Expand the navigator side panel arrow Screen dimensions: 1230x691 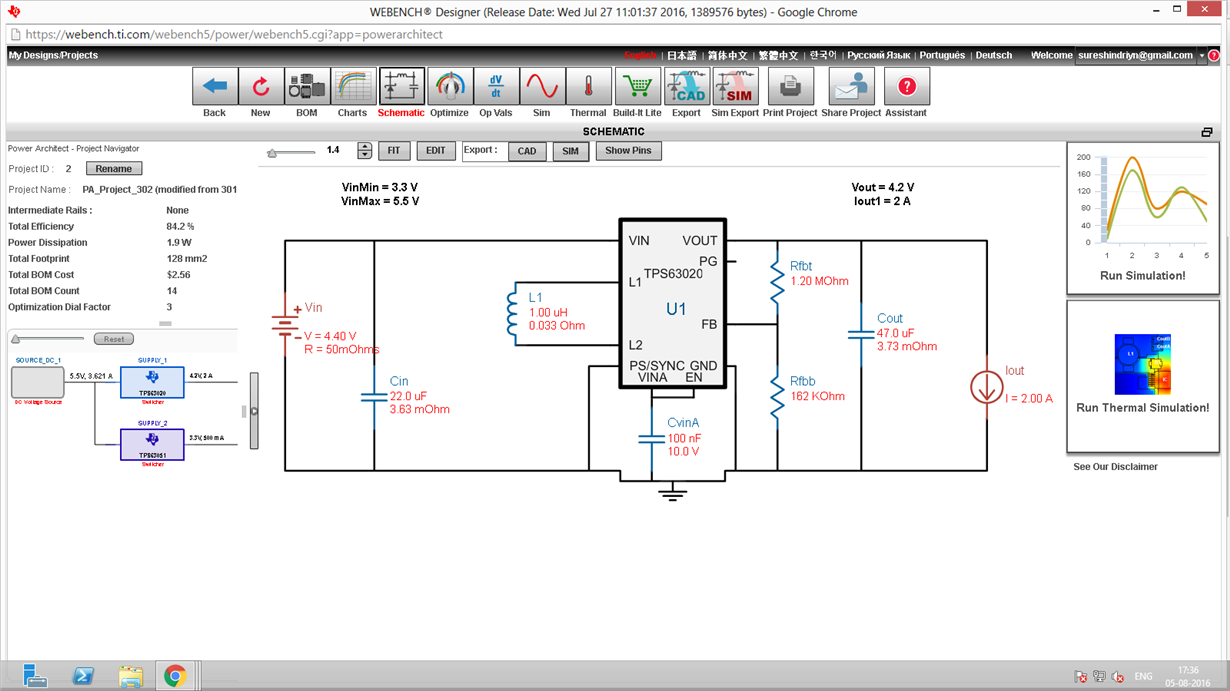tap(254, 410)
